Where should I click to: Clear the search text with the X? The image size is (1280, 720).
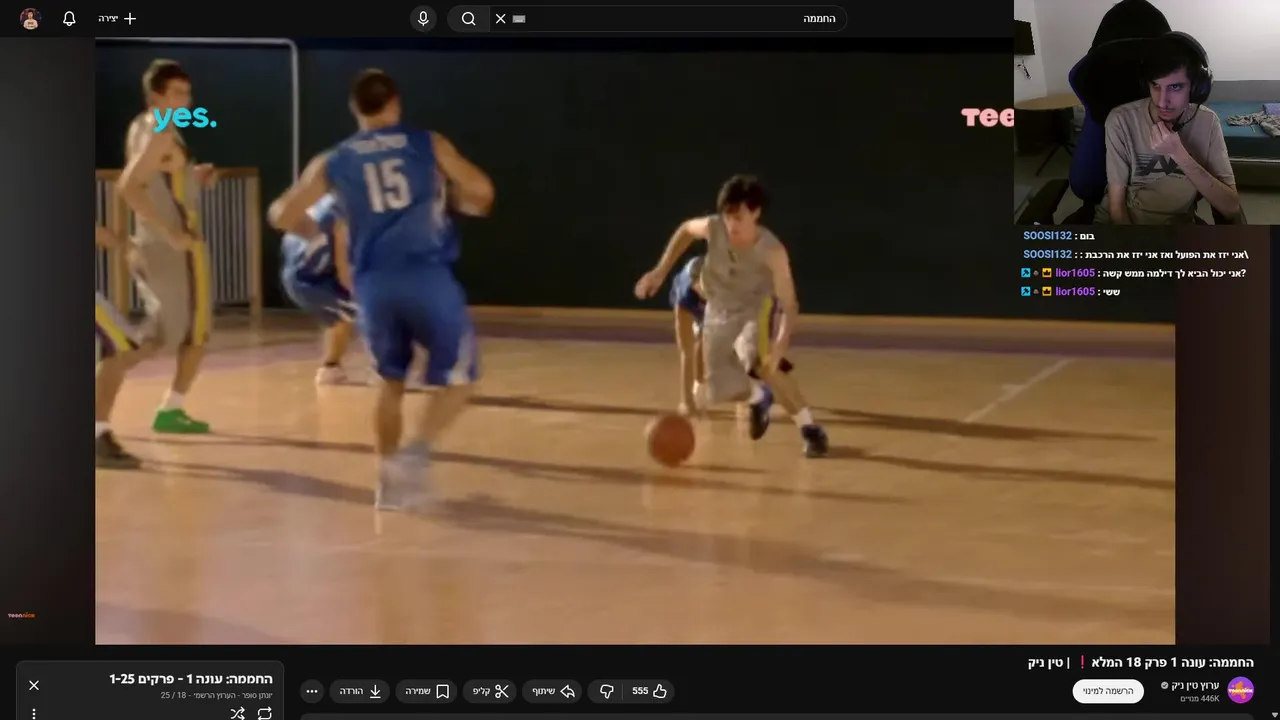[x=501, y=18]
